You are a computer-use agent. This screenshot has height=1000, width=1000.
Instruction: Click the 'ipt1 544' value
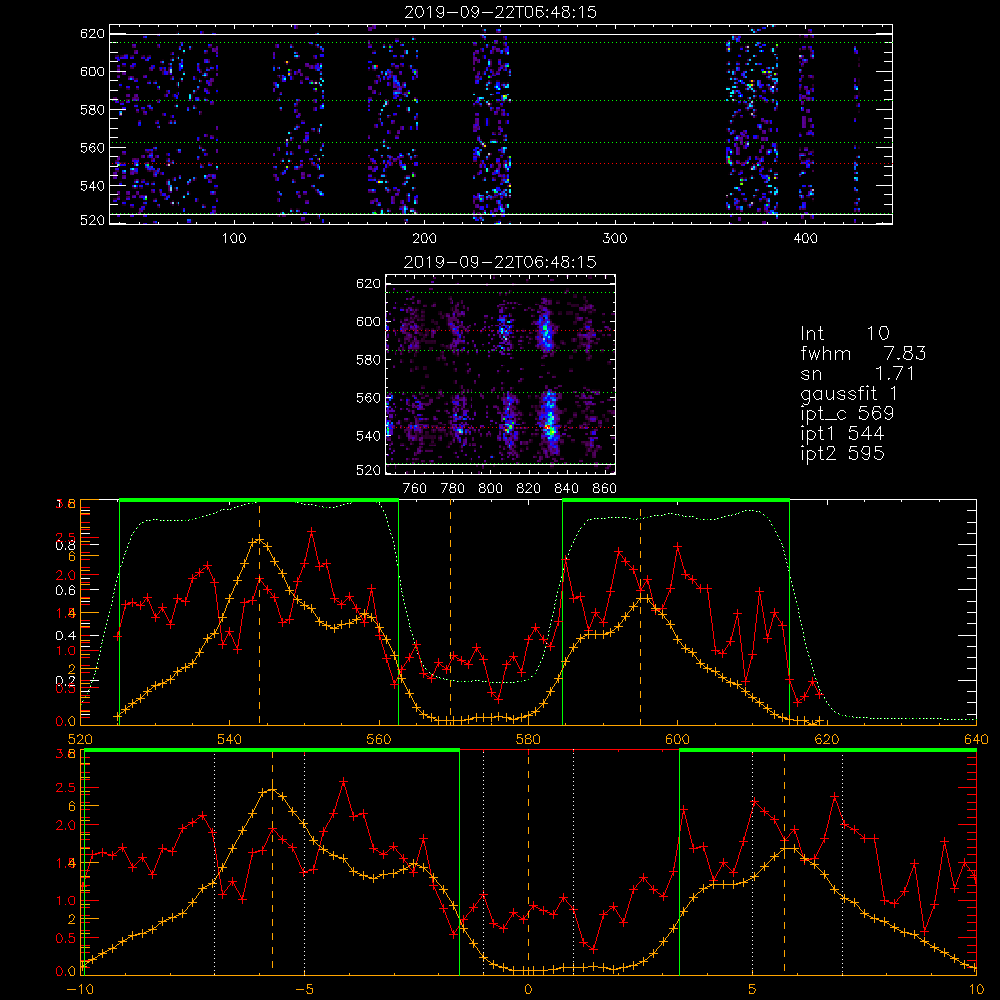(x=842, y=434)
